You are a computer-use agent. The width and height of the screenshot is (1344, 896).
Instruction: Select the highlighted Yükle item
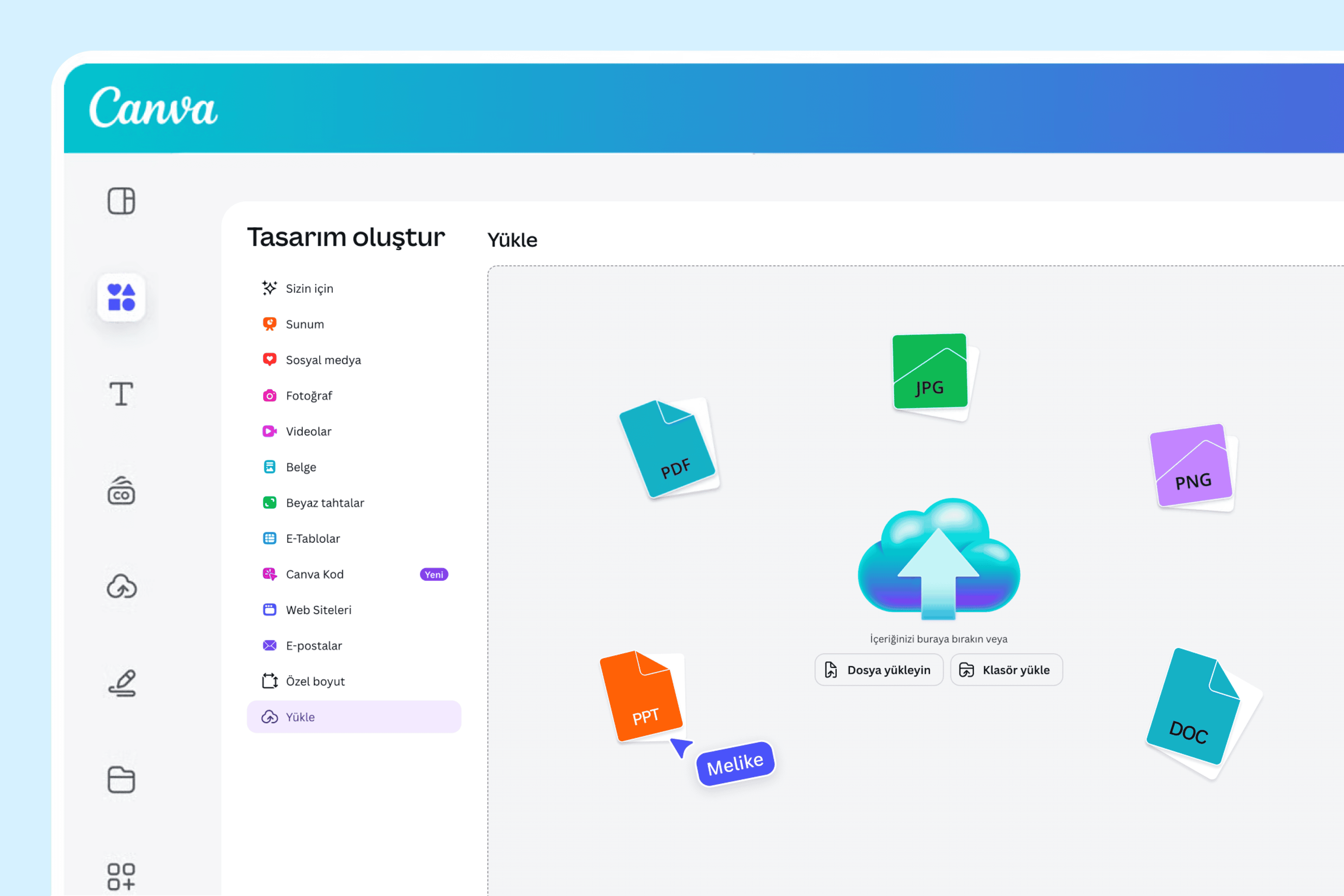pyautogui.click(x=354, y=716)
